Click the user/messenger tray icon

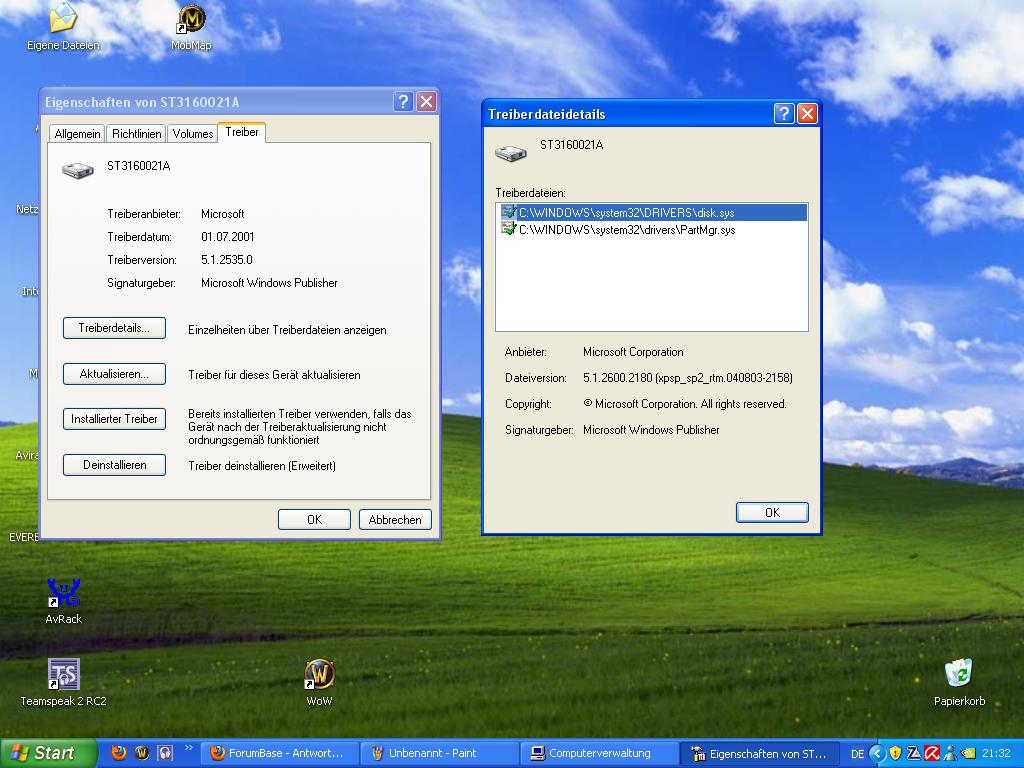point(950,754)
